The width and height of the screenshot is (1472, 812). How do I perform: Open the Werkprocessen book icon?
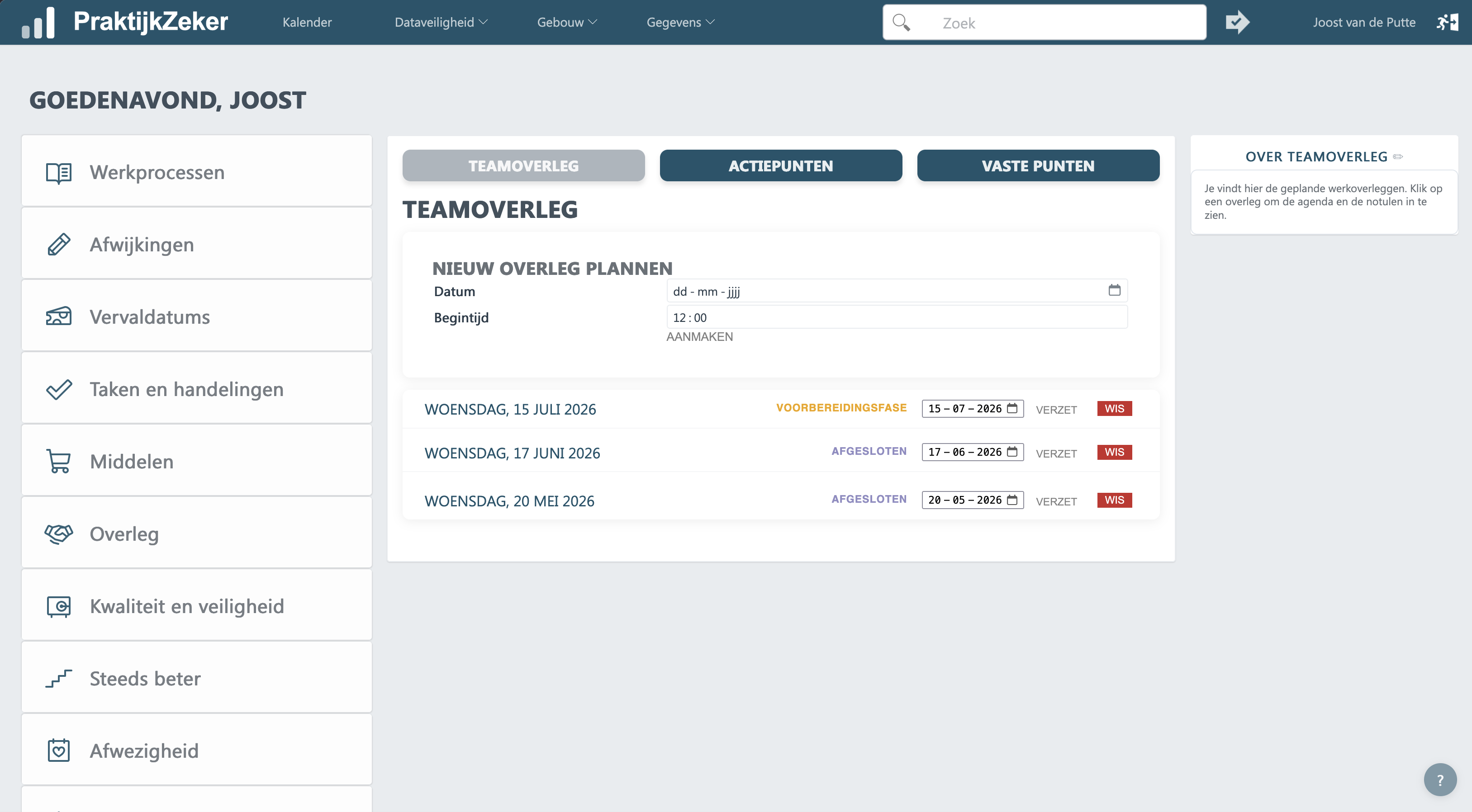[x=59, y=172]
